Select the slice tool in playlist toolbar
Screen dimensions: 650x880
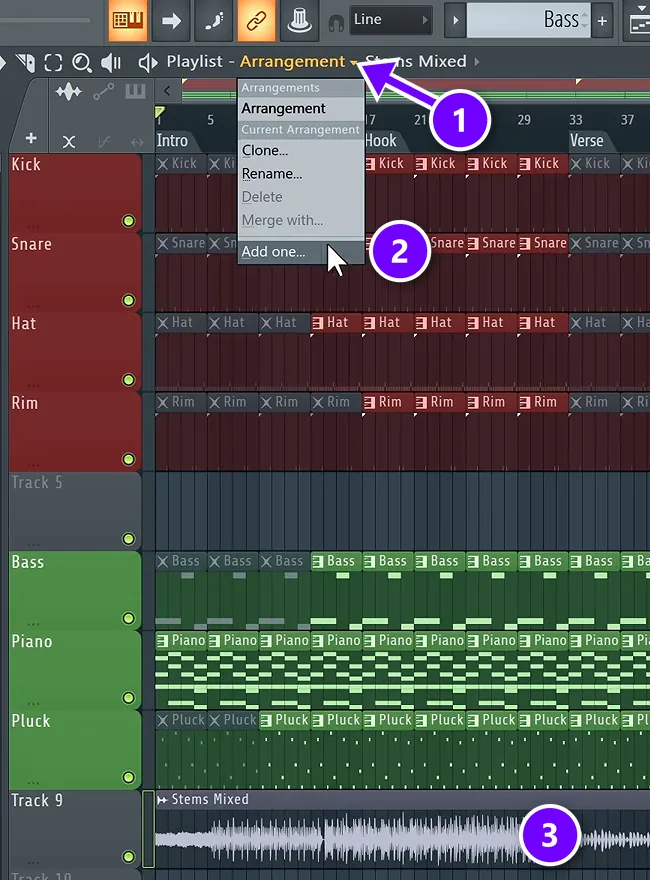tap(26, 63)
